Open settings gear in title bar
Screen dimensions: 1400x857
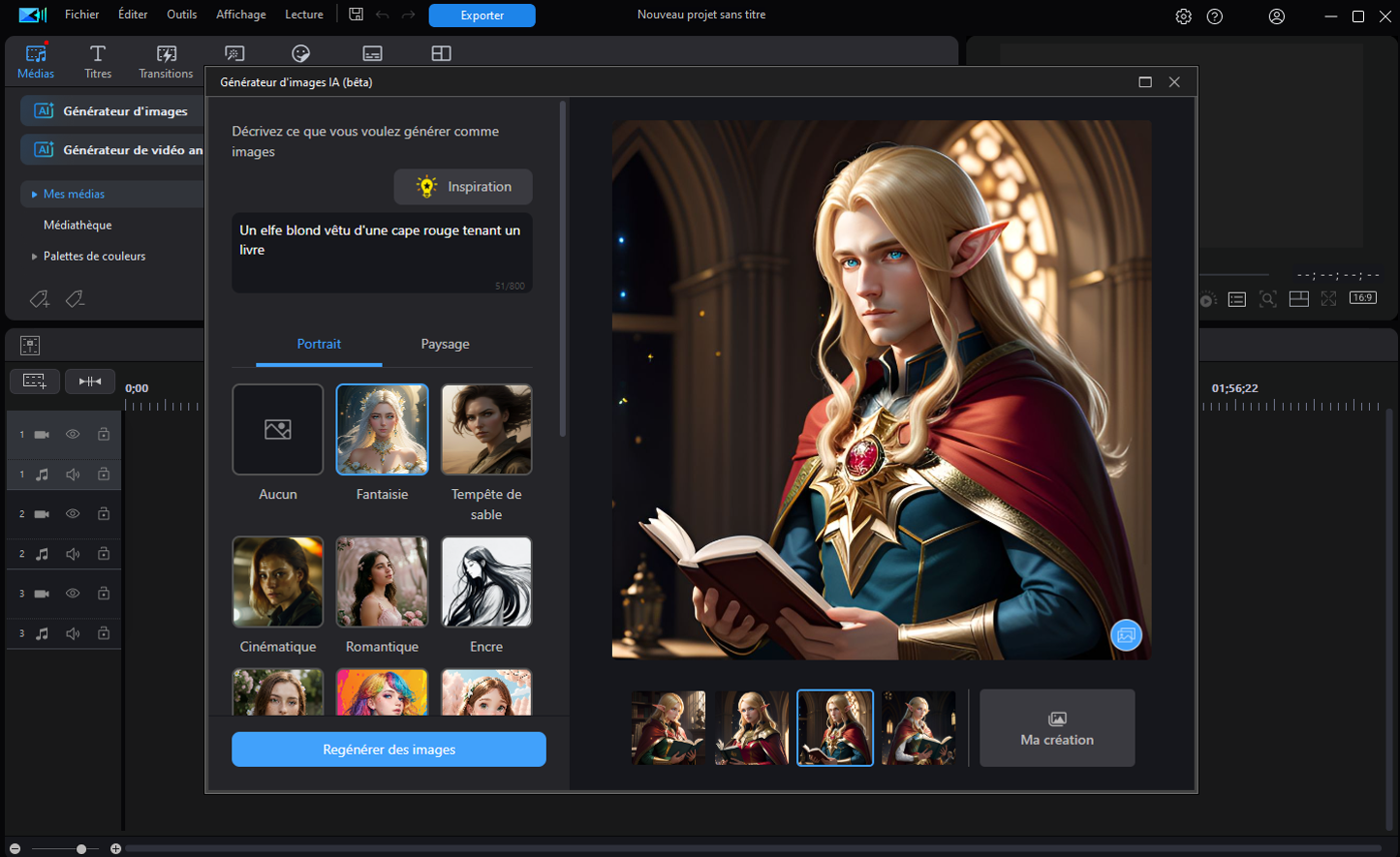click(1183, 16)
